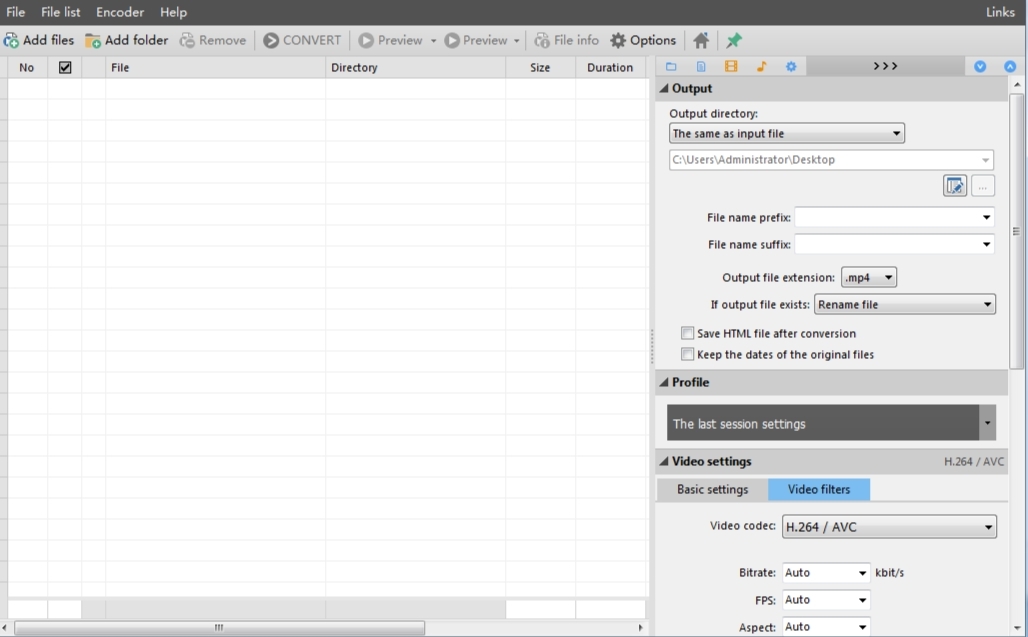Viewport: 1028px width, 637px height.
Task: Open the Encoder menu
Action: [x=120, y=12]
